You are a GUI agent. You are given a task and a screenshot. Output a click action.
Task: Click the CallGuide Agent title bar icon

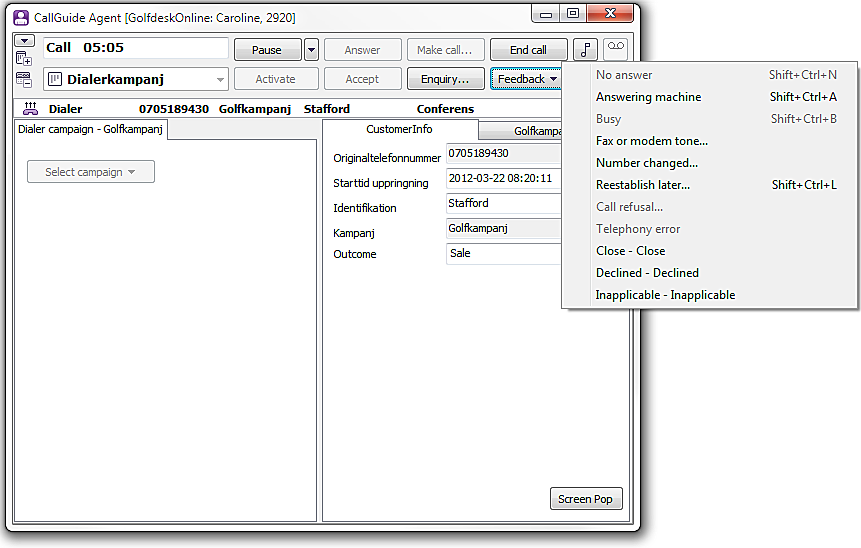click(x=20, y=17)
